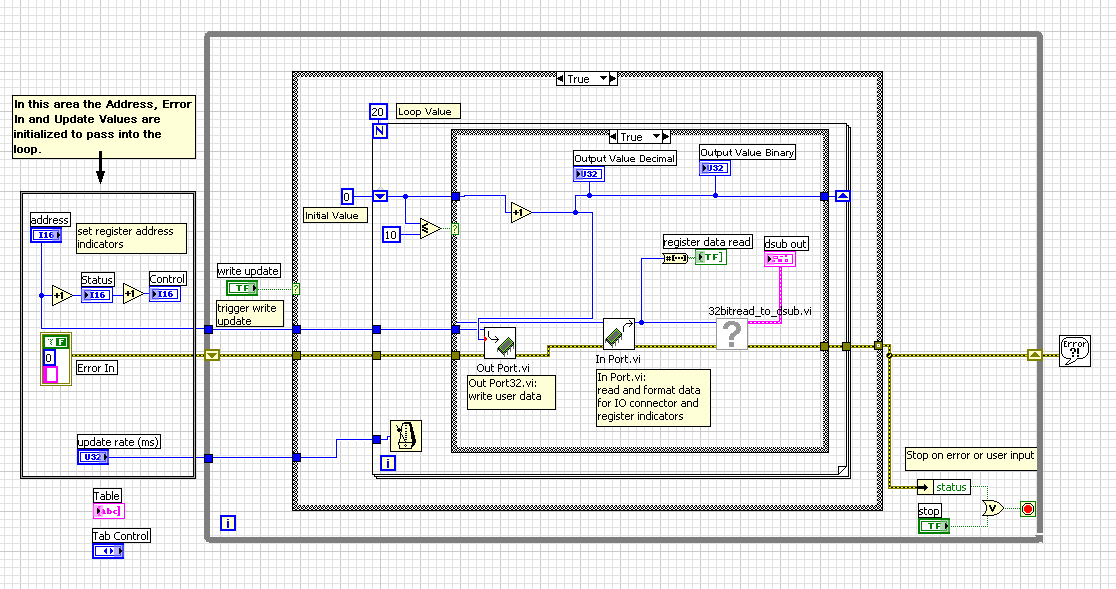Click the Control I16 indicator terminal

point(165,294)
